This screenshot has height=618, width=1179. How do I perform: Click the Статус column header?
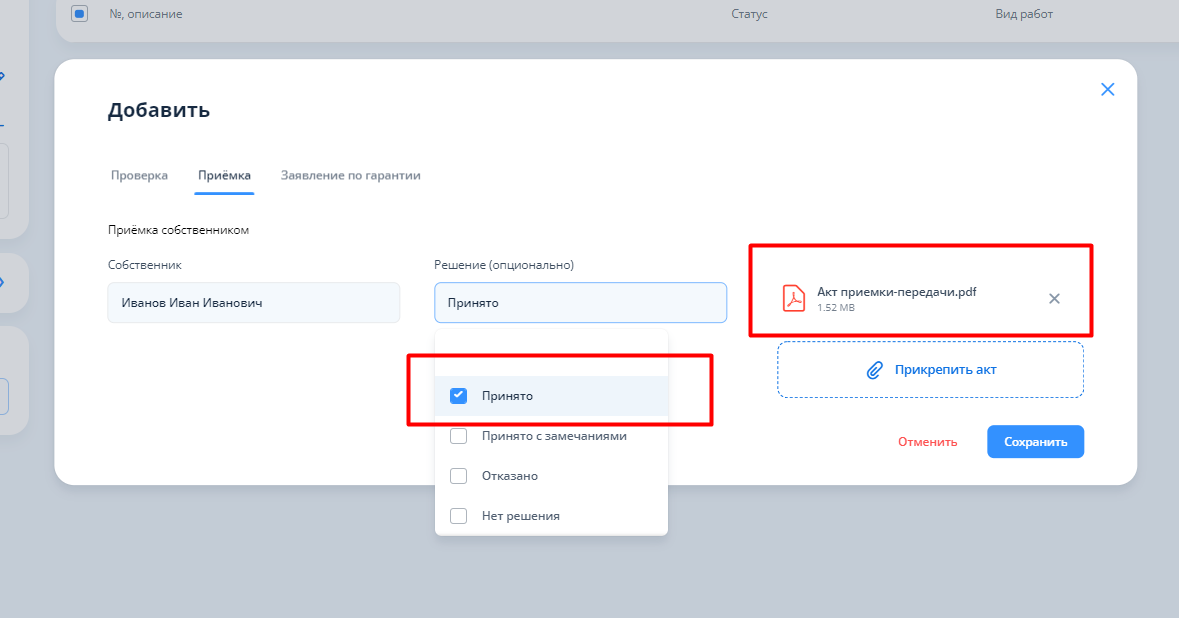[749, 14]
